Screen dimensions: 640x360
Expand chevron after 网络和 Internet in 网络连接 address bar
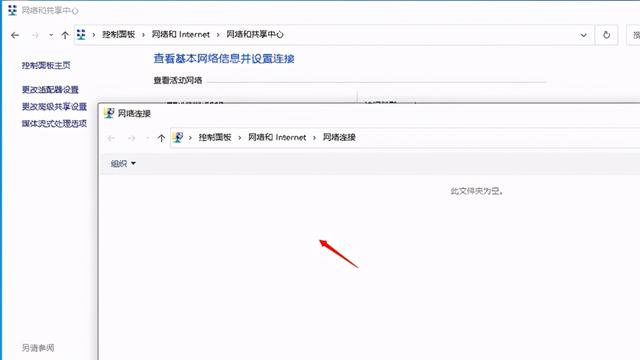coord(314,138)
